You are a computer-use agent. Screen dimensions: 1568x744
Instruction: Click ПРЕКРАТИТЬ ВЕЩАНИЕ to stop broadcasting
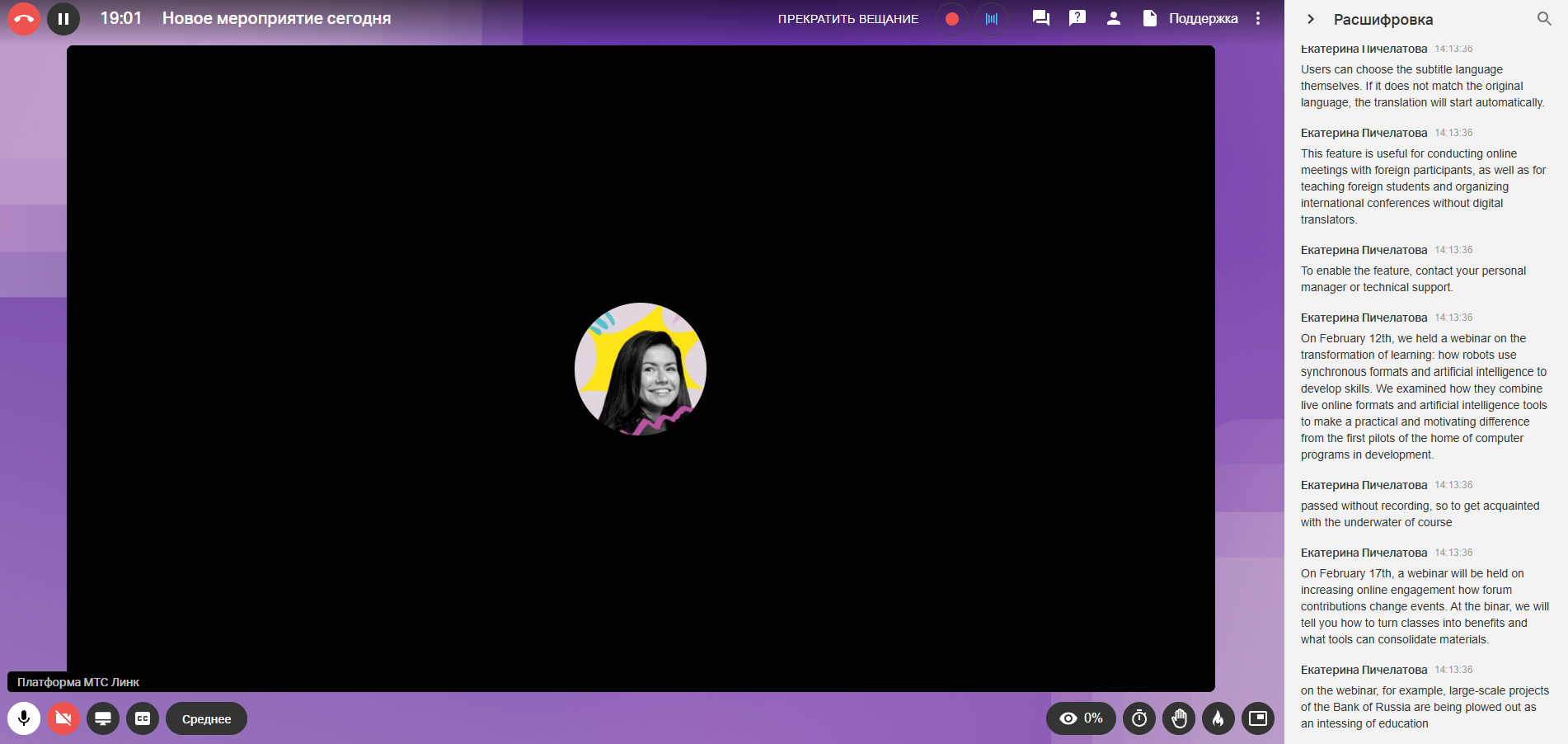pyautogui.click(x=847, y=19)
